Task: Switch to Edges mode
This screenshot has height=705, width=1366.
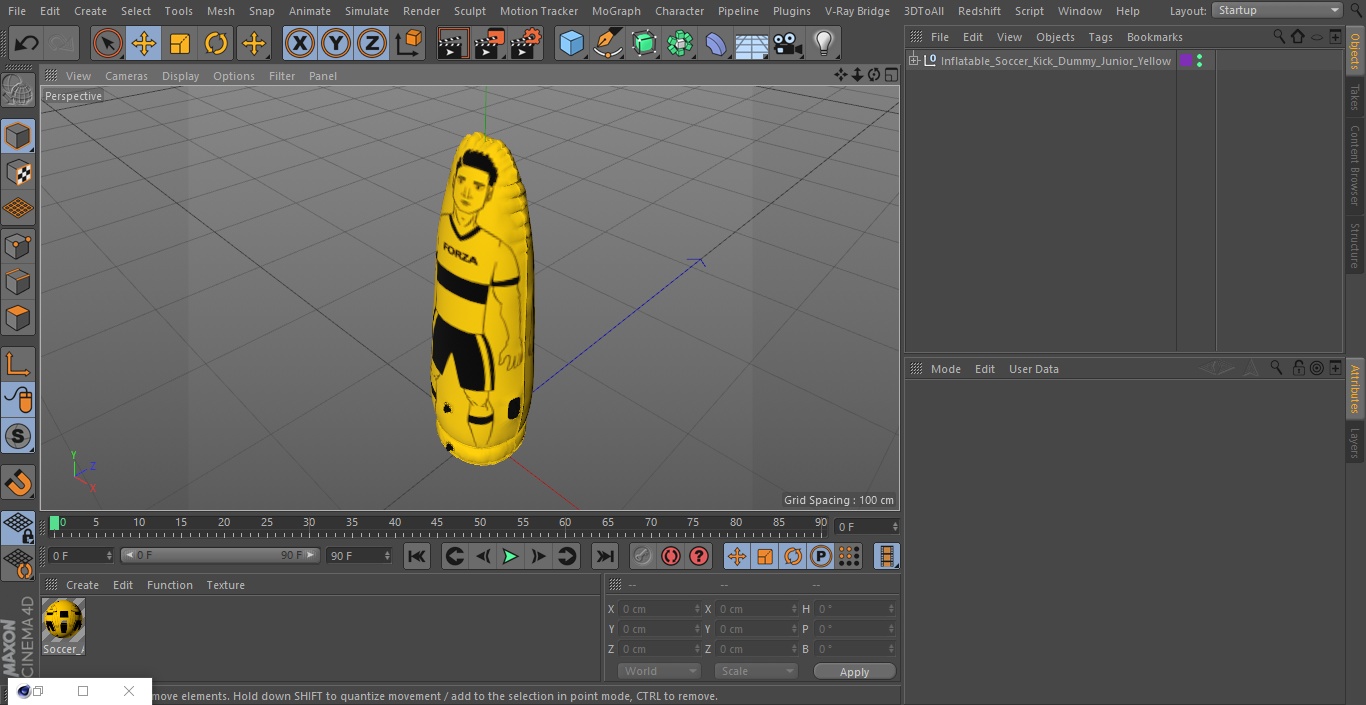Action: [18, 282]
